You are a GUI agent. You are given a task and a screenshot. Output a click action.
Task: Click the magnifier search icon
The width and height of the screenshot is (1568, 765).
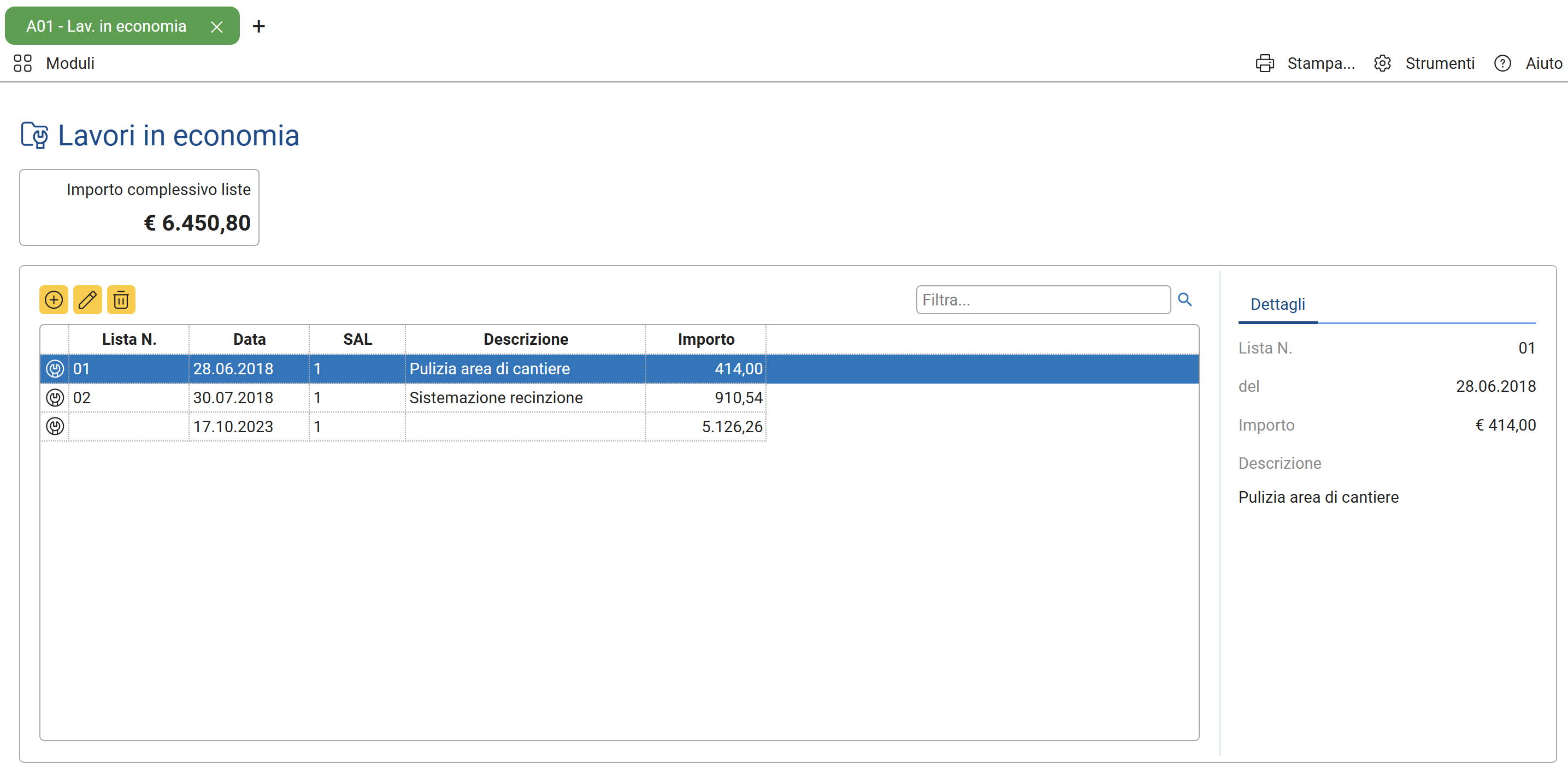point(1184,299)
